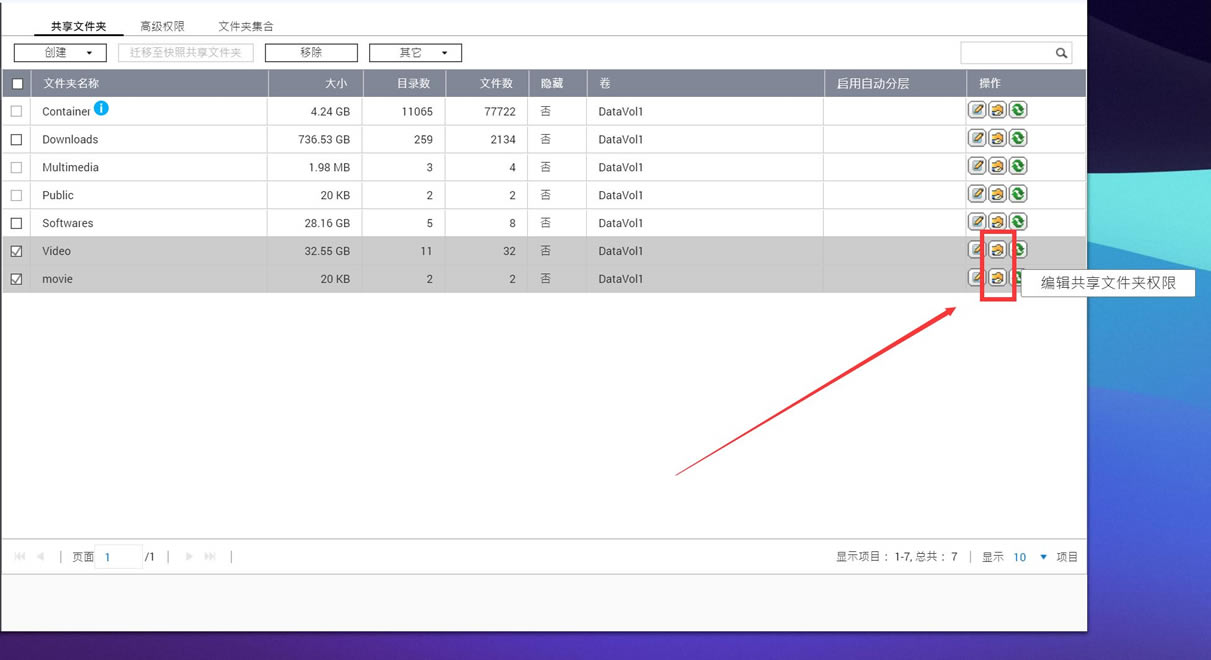1211x660 pixels.
Task: Edit properties of the Downloads folder
Action: tap(977, 138)
